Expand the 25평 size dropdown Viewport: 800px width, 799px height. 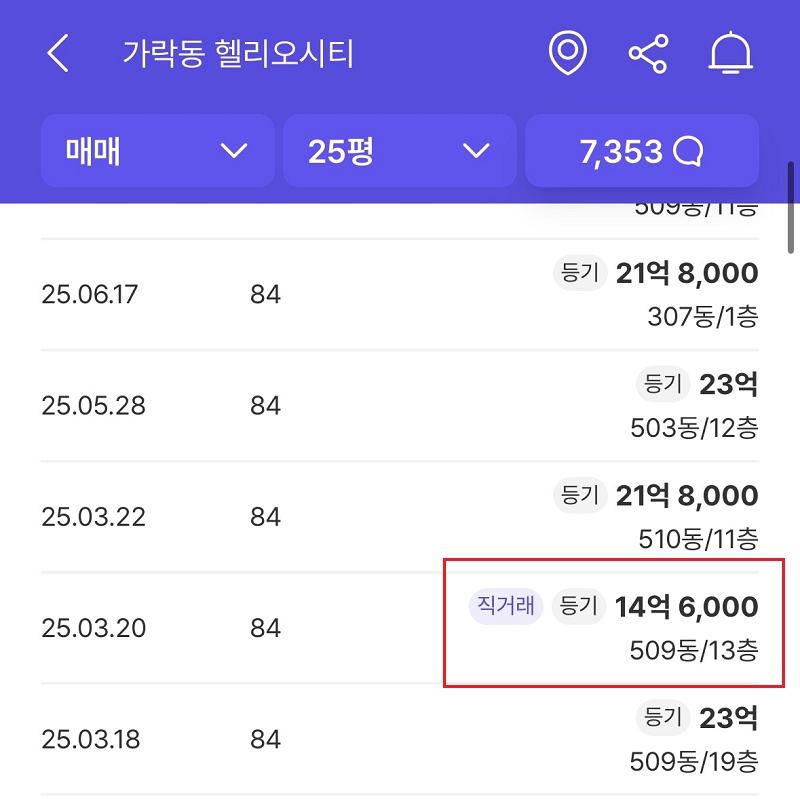pos(399,151)
